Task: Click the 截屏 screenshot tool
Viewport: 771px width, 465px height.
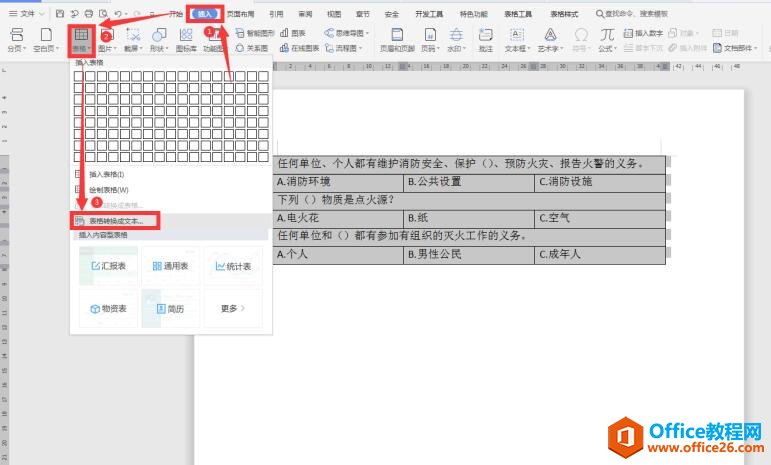Action: pyautogui.click(x=133, y=39)
